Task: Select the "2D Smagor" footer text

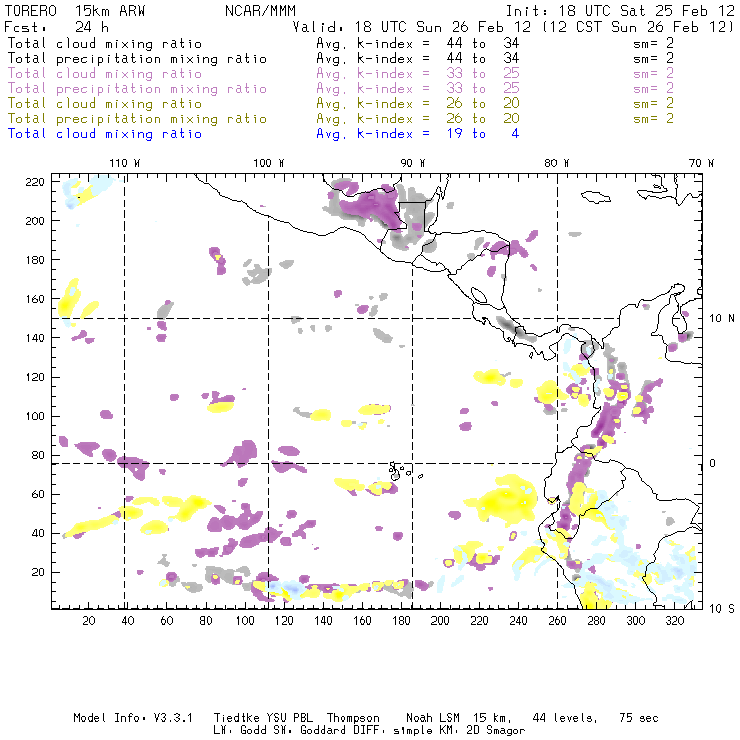Action: click(x=496, y=731)
